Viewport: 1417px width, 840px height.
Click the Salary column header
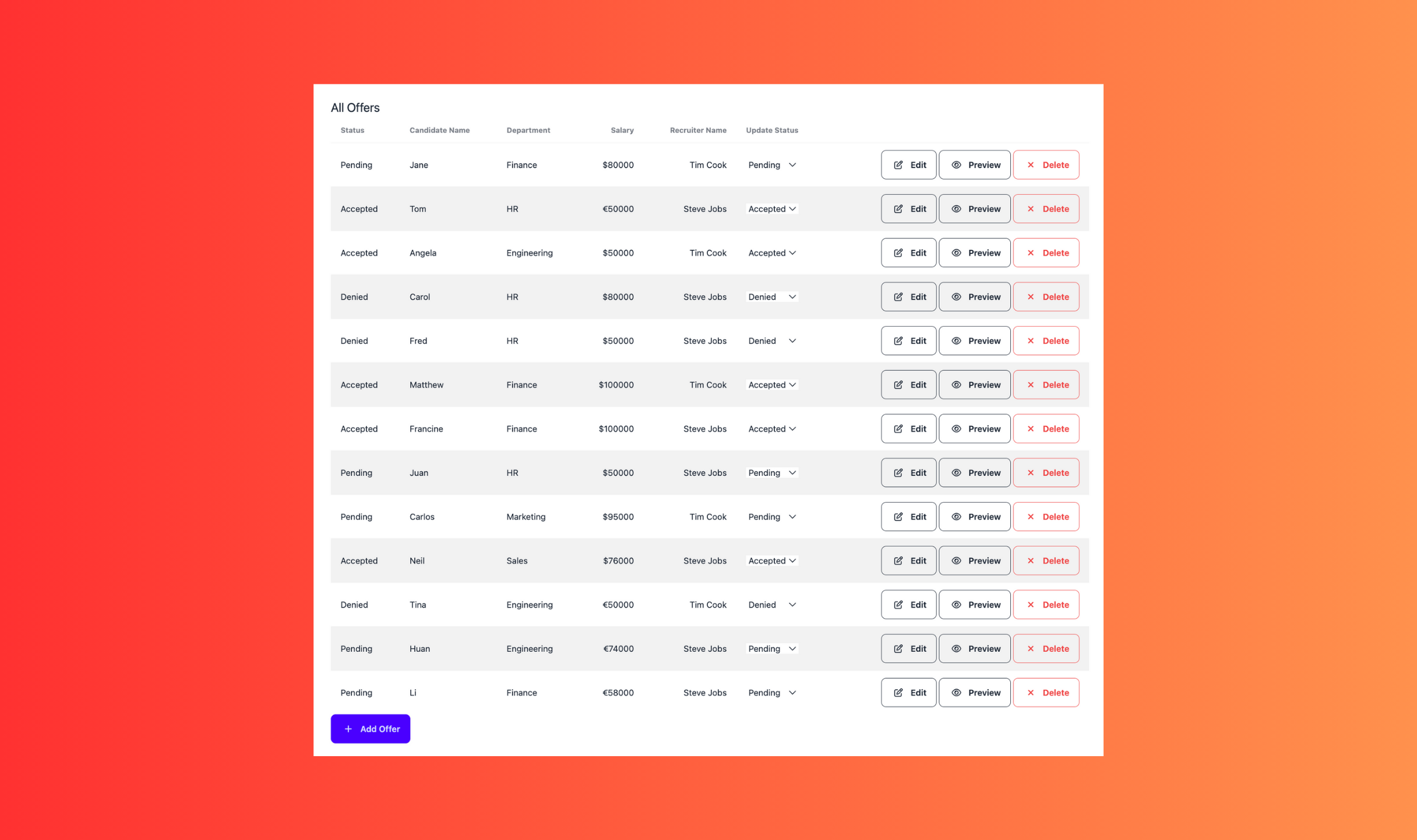(x=622, y=130)
